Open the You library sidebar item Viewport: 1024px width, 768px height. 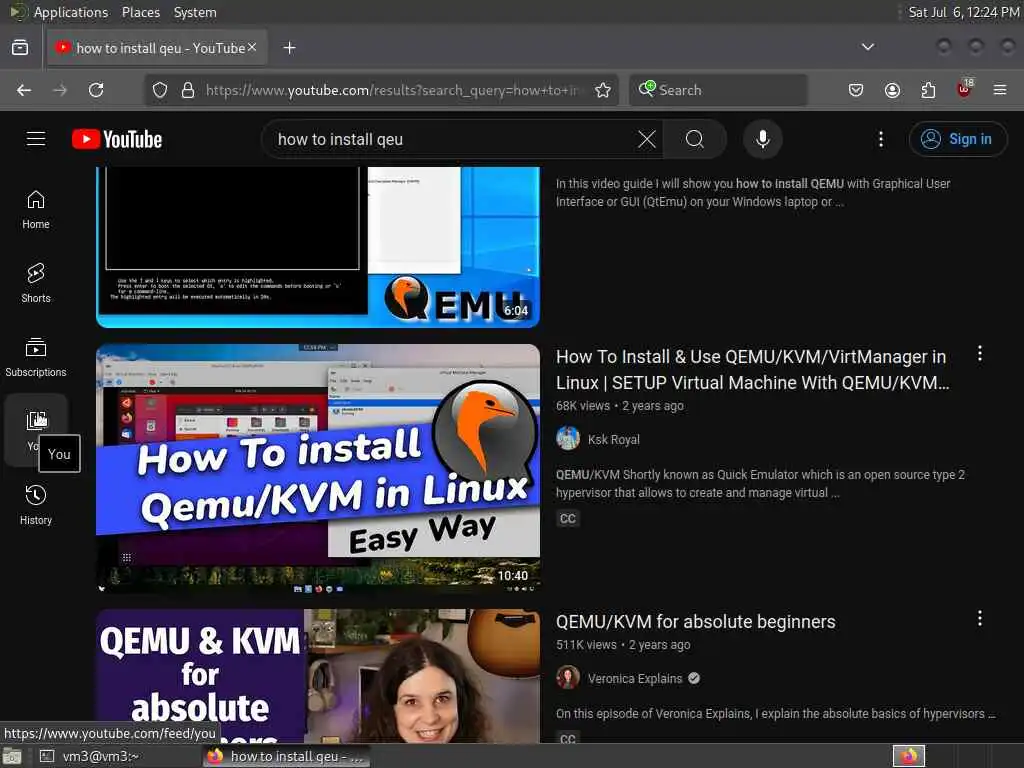click(36, 430)
